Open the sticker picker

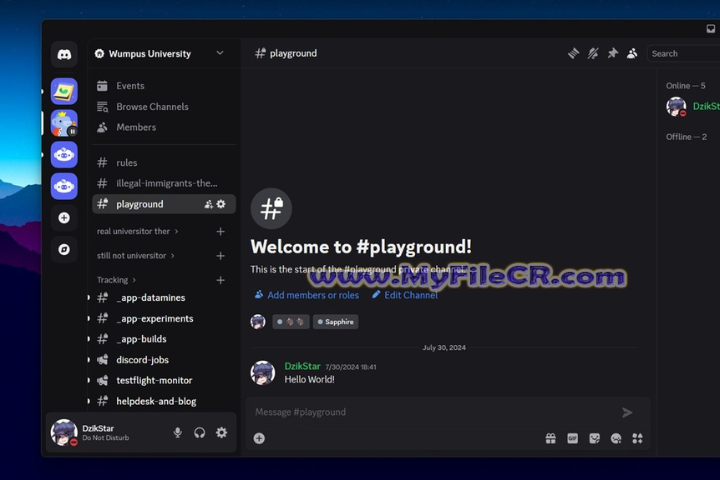coord(595,439)
